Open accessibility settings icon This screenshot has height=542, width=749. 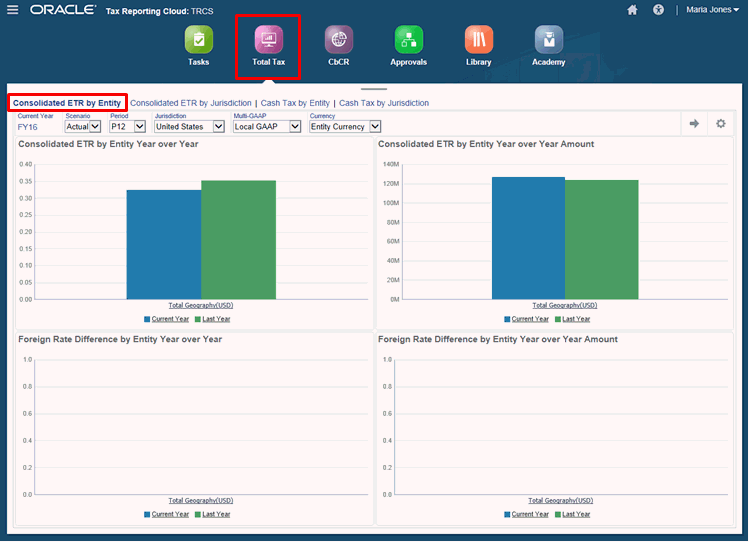(x=658, y=10)
